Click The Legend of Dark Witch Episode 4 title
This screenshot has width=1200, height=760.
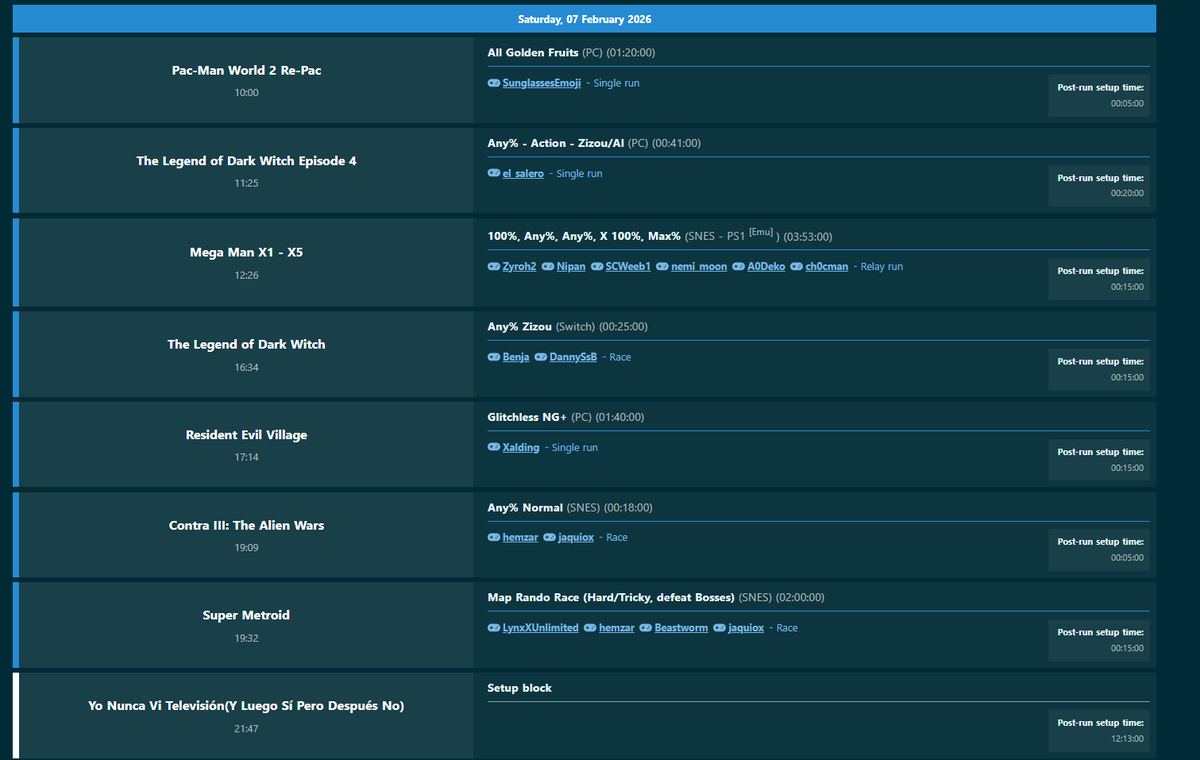click(246, 161)
